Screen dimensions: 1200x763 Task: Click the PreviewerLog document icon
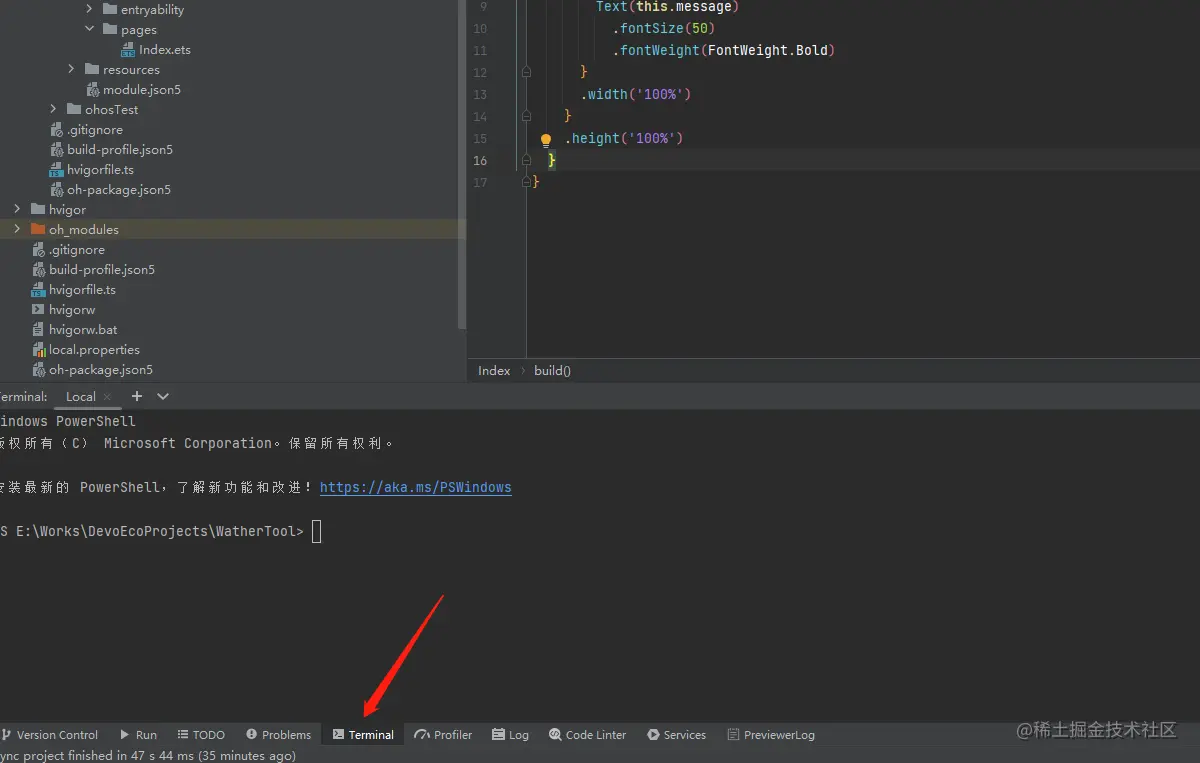tap(733, 734)
